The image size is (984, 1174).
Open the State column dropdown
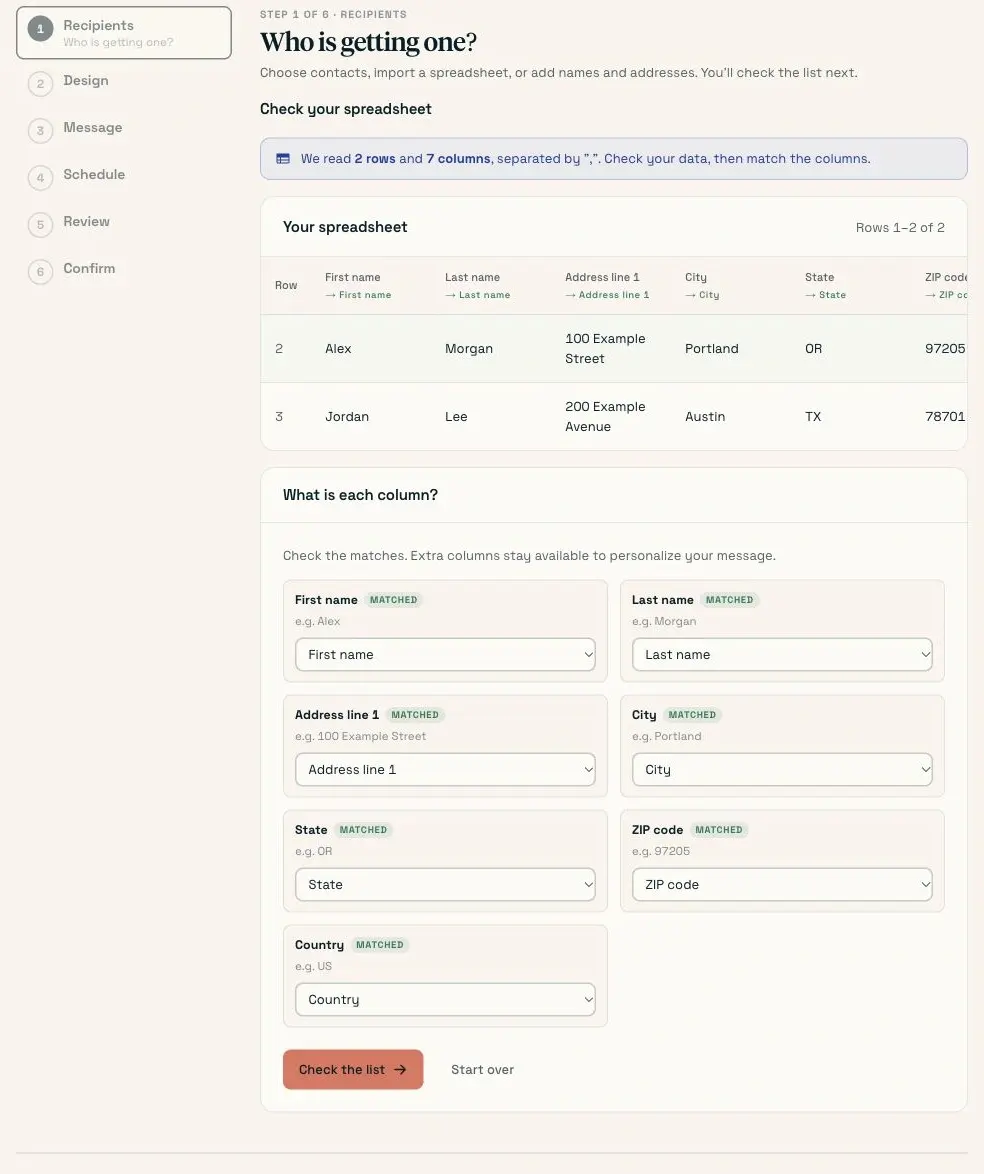pyautogui.click(x=446, y=884)
